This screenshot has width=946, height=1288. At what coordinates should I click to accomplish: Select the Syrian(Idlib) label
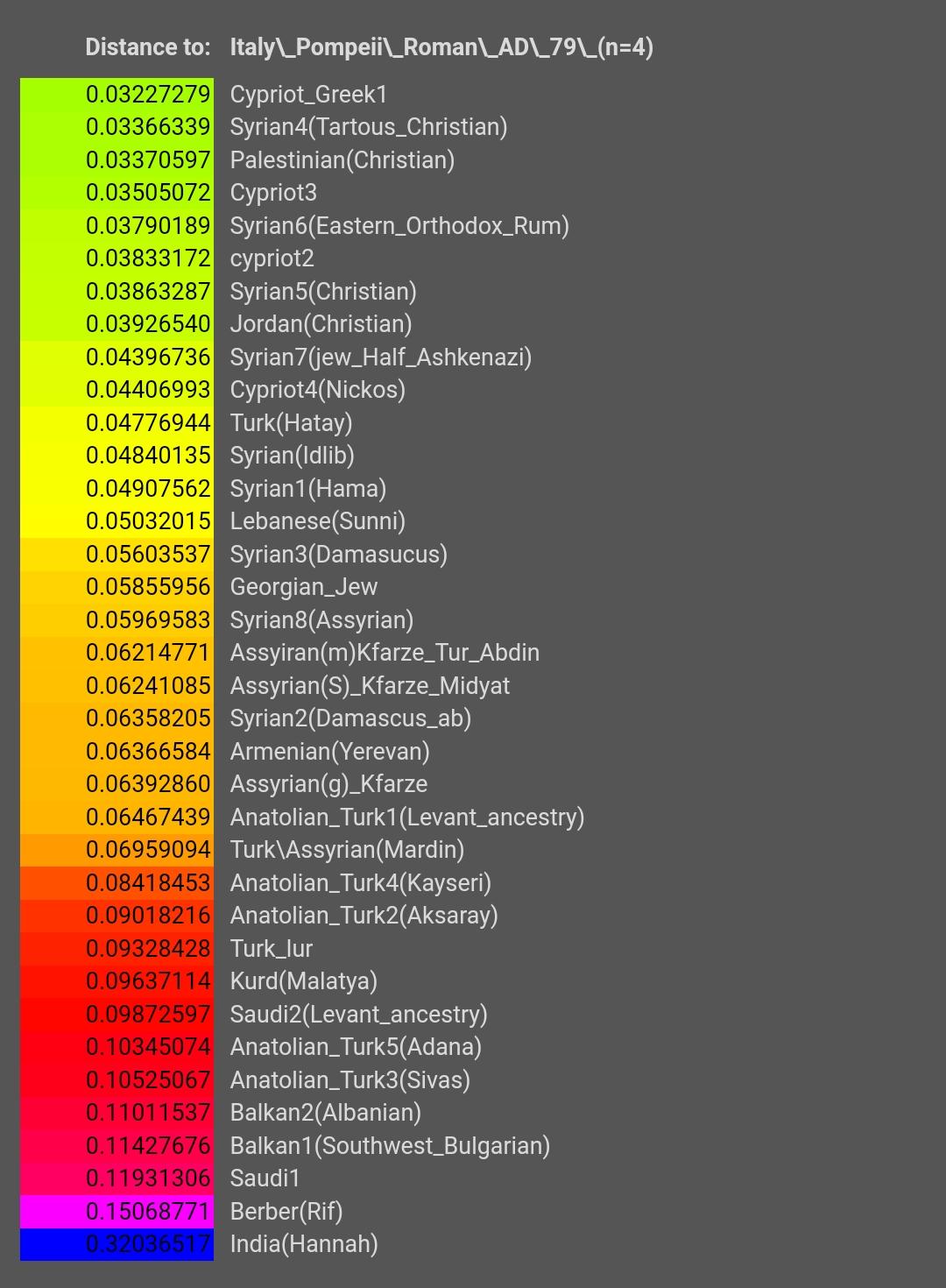click(x=292, y=456)
